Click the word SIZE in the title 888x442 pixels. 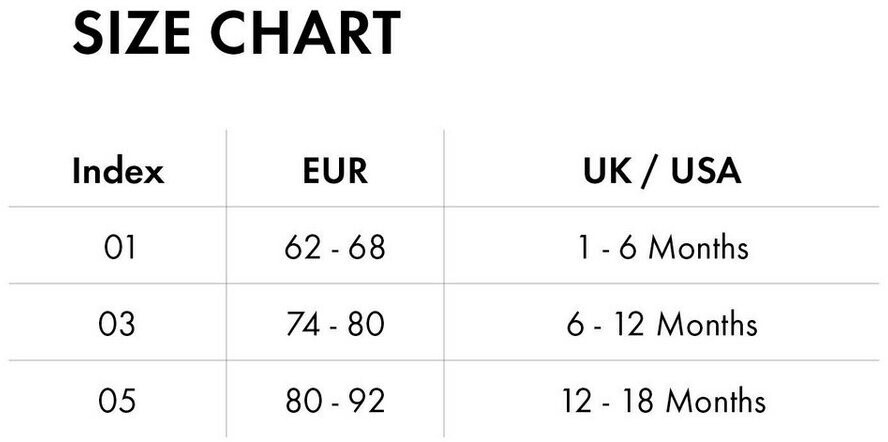(133, 34)
